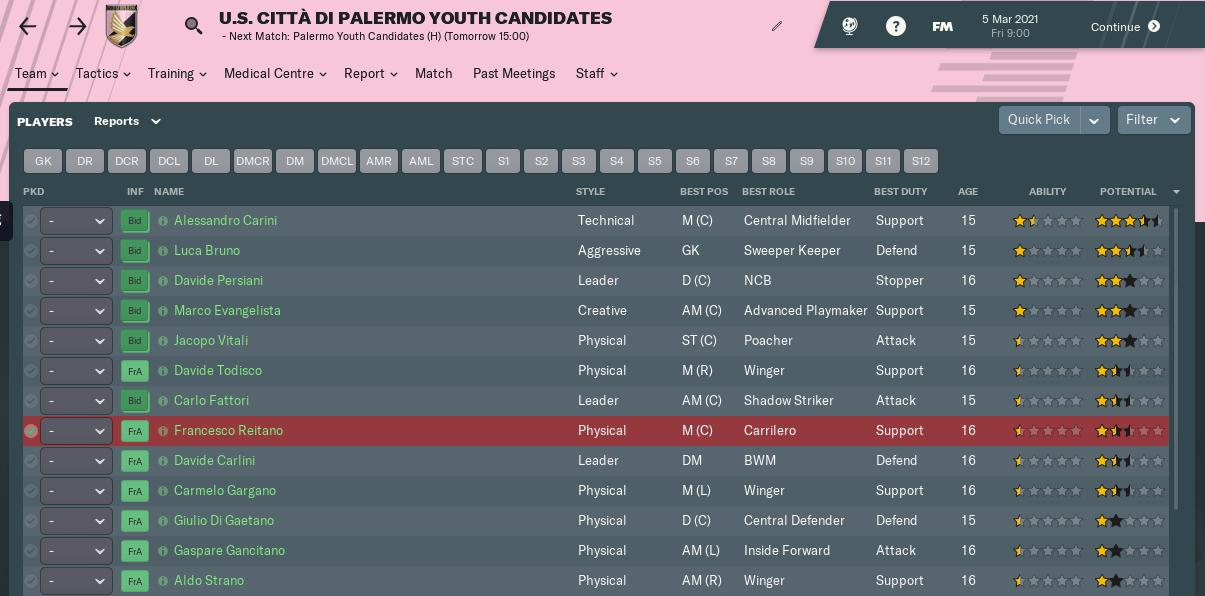This screenshot has width=1205, height=596.
Task: Open picked-position dropdown for Alessandro Carini
Action: point(77,221)
